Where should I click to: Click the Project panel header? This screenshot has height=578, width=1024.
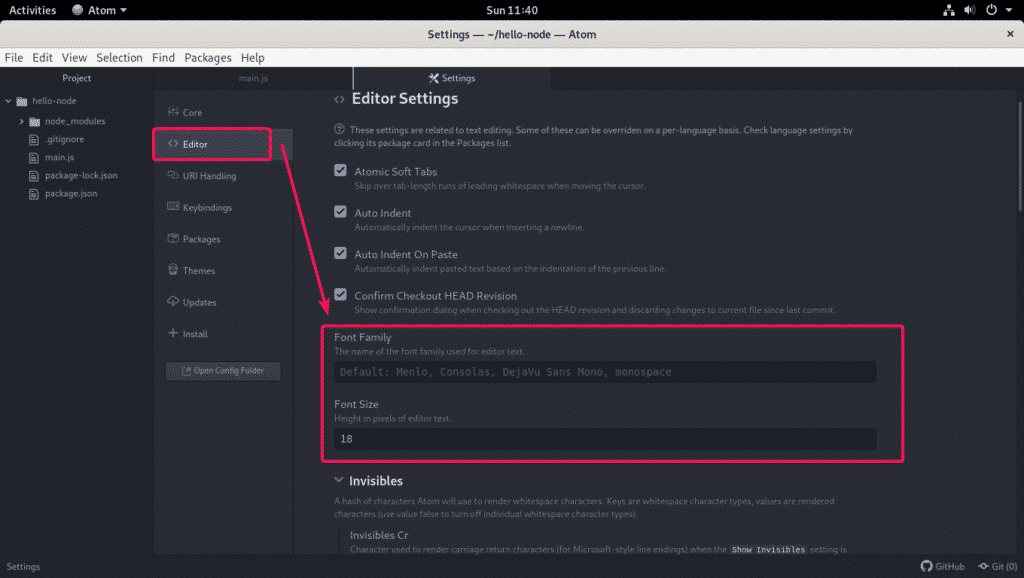[76, 78]
